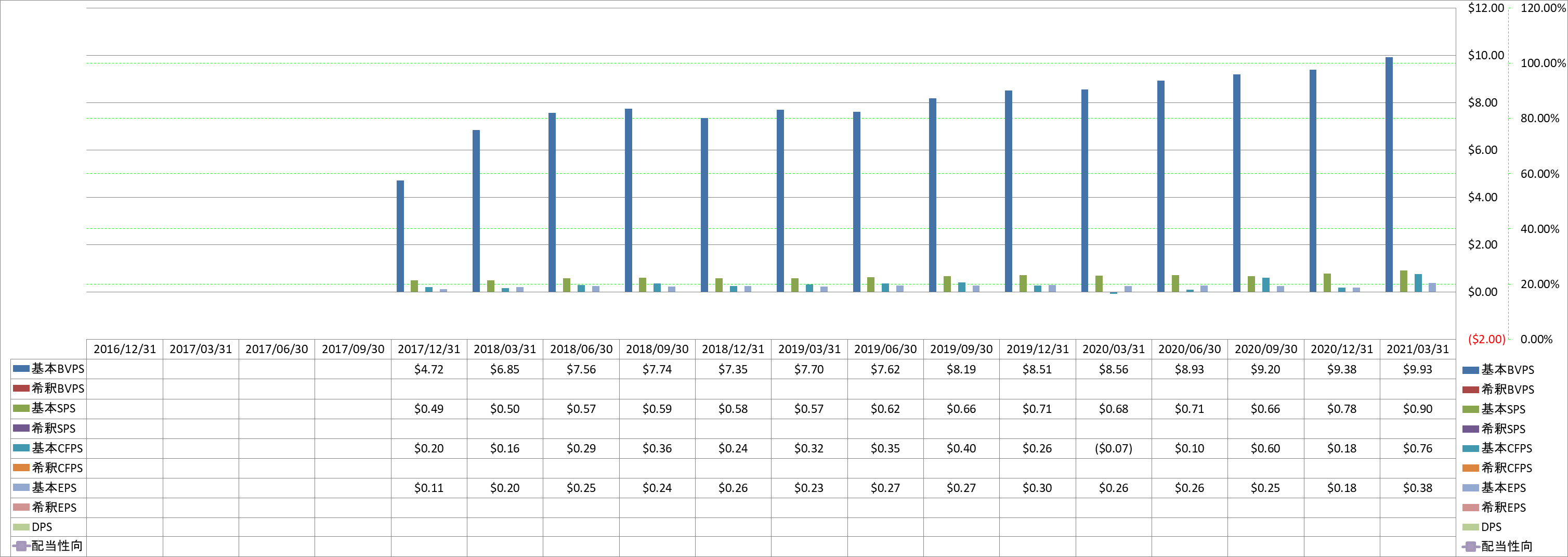Viewport: 1568px width, 557px height.
Task: Click the 基本SPS entry in the right legend
Action: point(1494,409)
